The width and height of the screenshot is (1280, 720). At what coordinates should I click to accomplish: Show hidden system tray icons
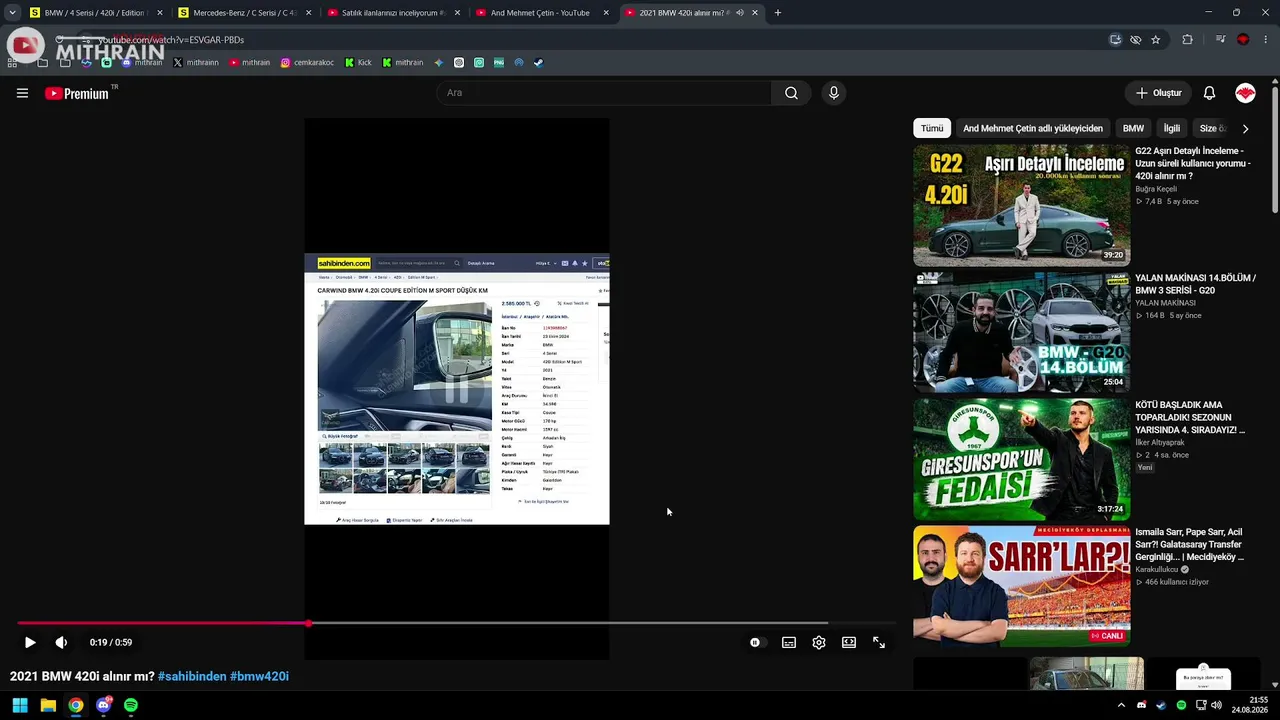coord(1121,705)
